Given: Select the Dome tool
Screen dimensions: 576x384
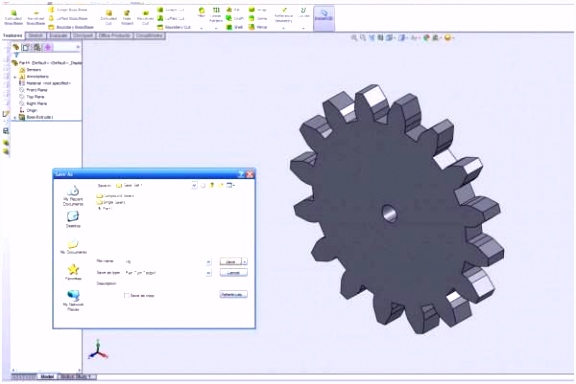Looking at the screenshot, I should pyautogui.click(x=258, y=18).
